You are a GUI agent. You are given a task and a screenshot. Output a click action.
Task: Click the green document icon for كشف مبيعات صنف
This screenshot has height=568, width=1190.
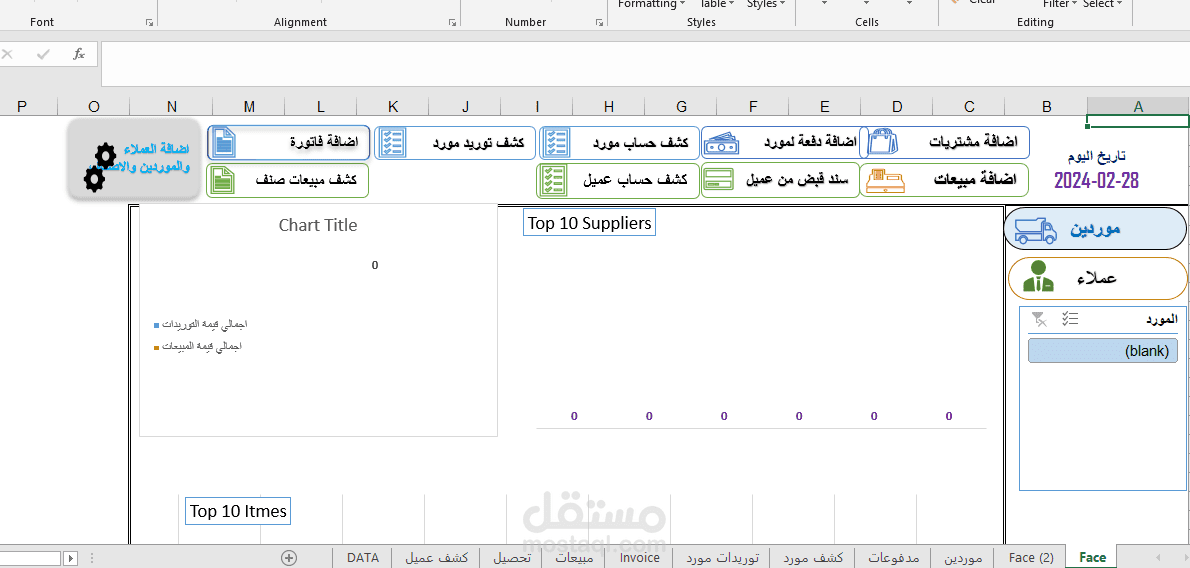[x=222, y=181]
